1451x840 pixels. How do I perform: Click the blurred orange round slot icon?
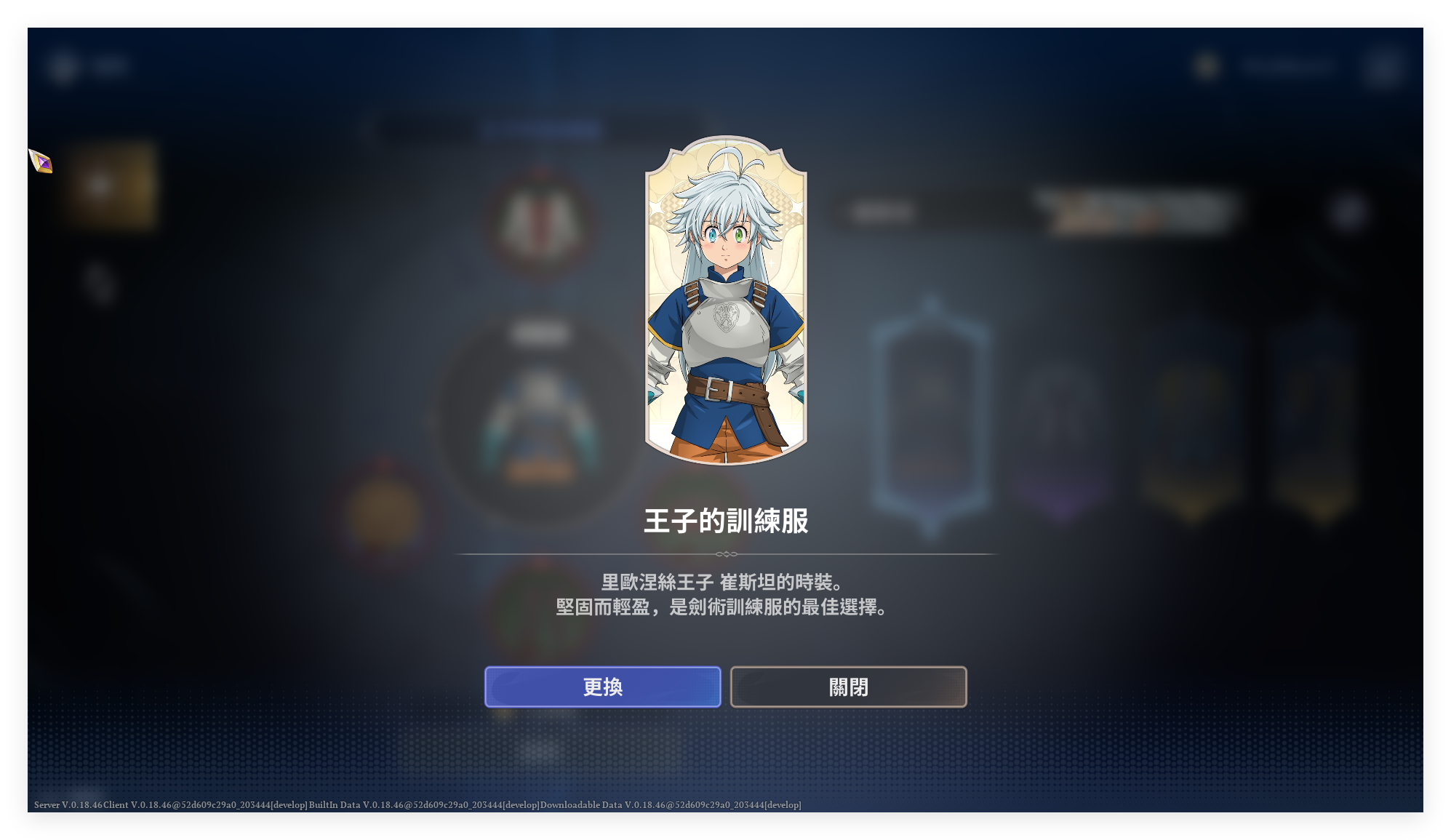tap(383, 515)
